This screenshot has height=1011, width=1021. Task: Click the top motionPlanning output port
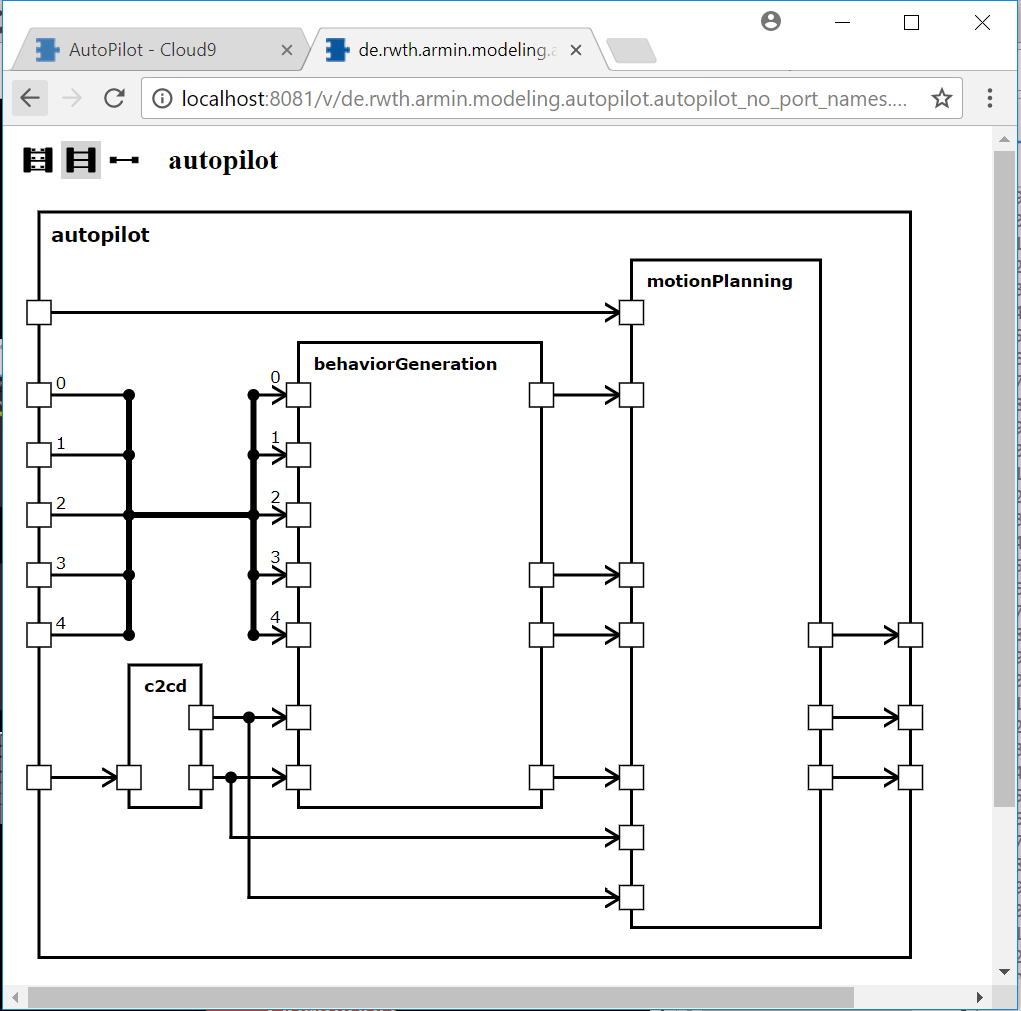pyautogui.click(x=820, y=635)
